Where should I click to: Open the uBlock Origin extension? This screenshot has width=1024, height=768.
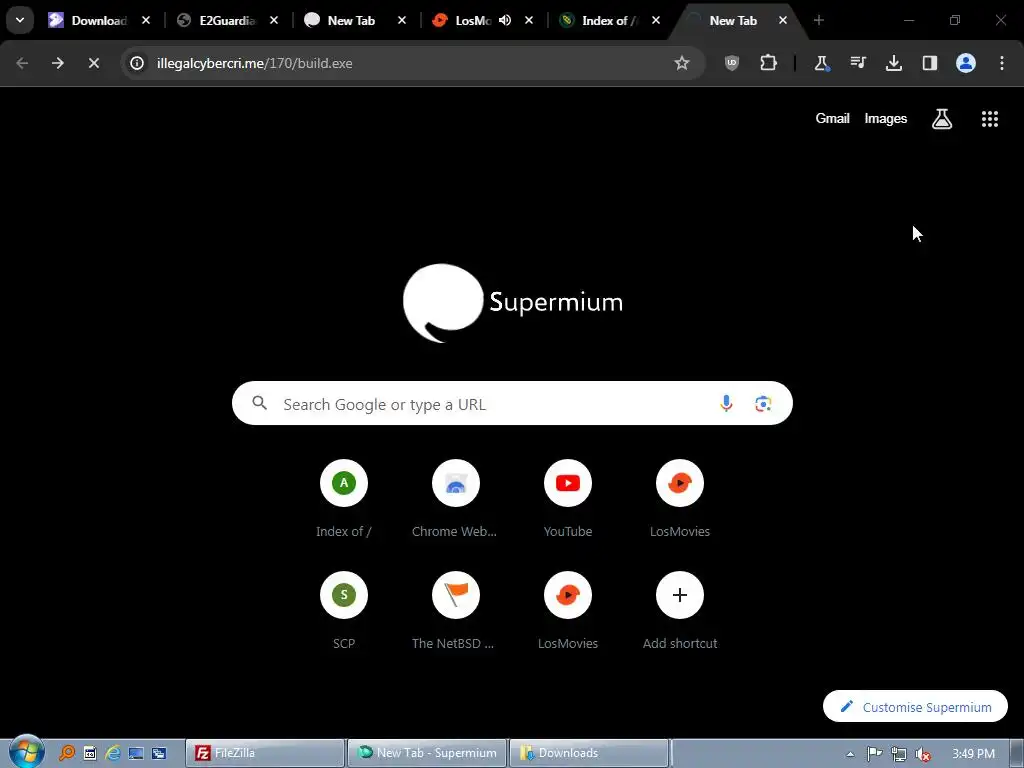tap(732, 63)
